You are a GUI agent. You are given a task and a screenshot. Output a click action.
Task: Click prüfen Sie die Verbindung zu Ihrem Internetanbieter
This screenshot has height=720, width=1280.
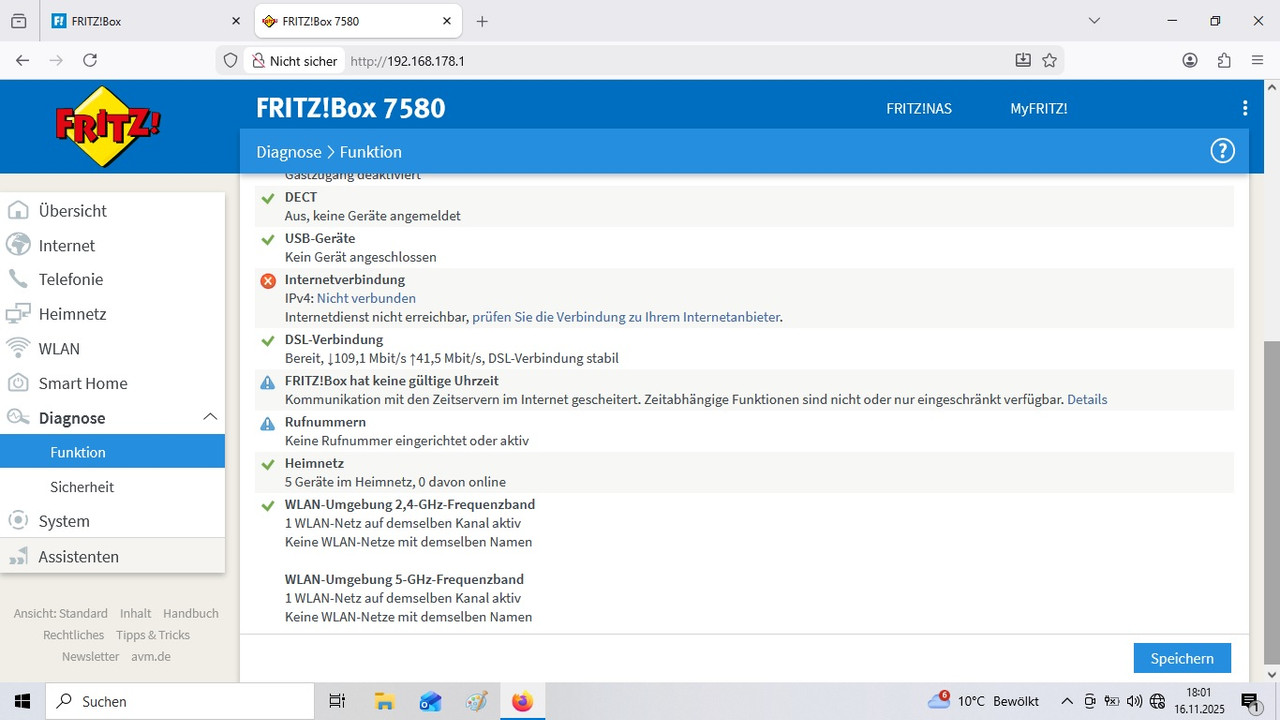pyautogui.click(x=626, y=317)
